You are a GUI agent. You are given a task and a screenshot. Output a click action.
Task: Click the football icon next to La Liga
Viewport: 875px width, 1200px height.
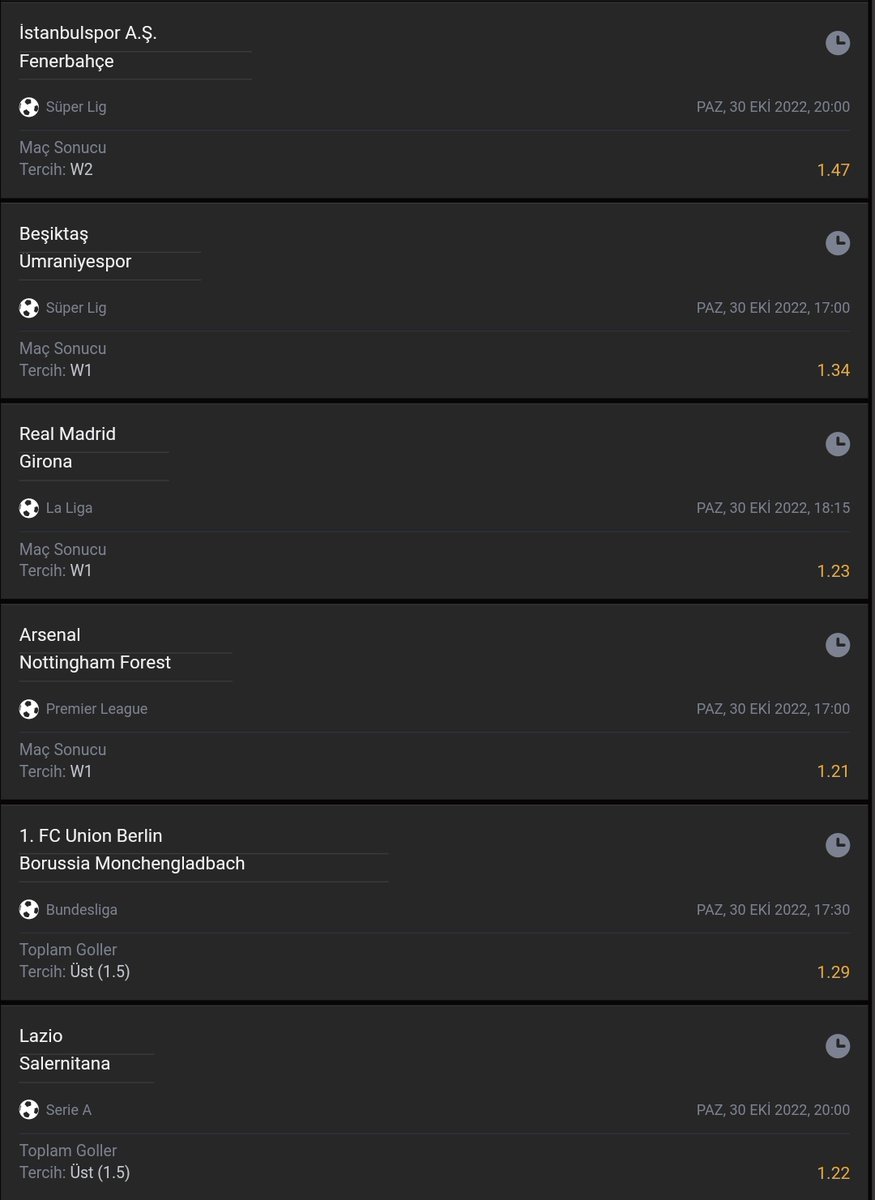coord(29,508)
